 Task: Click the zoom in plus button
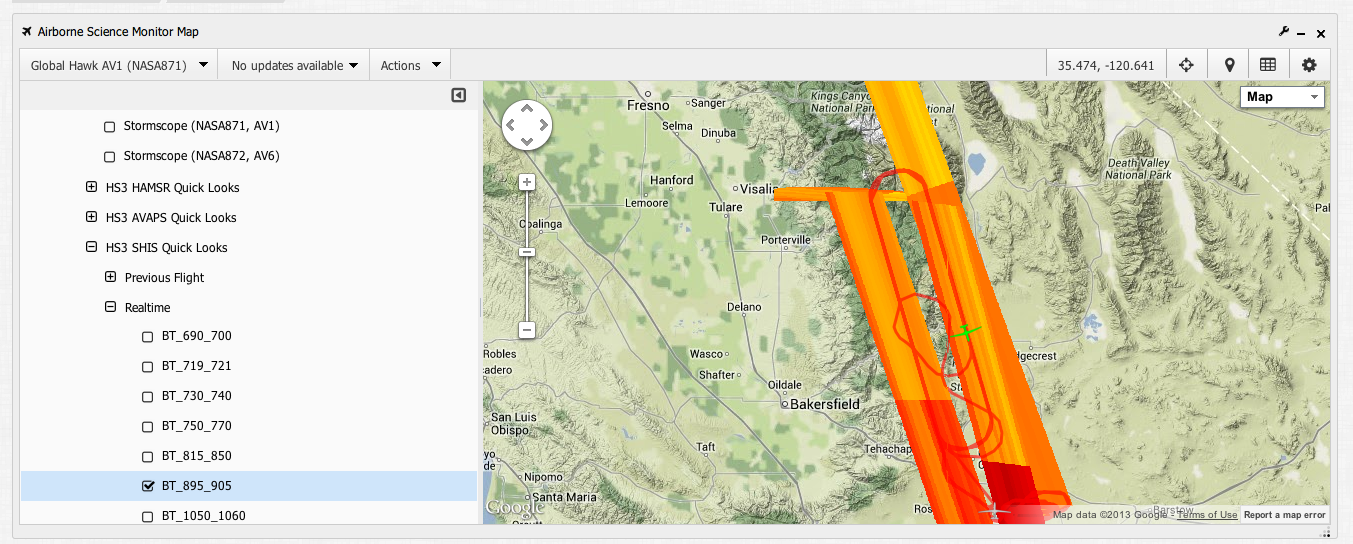point(527,182)
